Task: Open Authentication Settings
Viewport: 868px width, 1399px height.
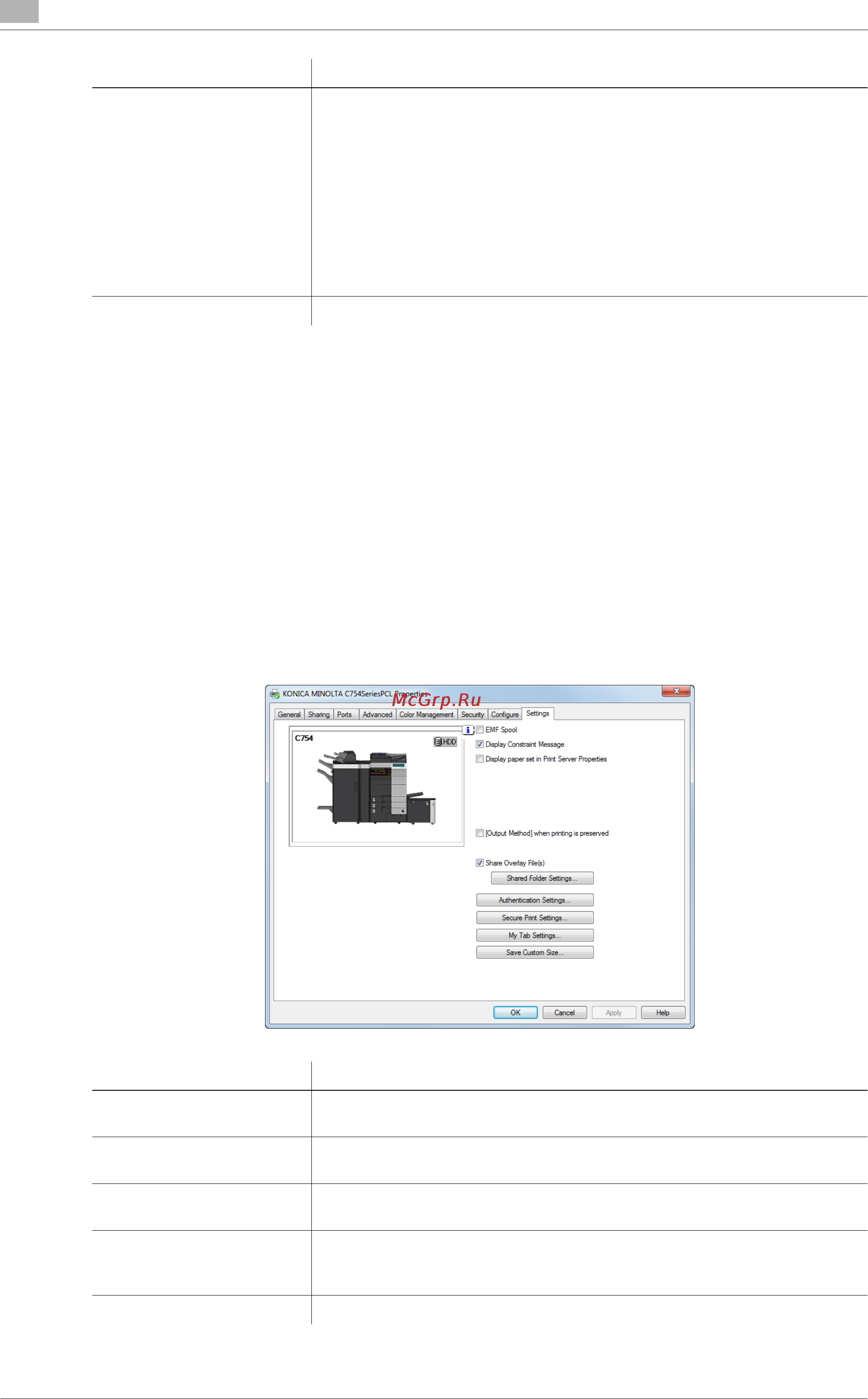Action: pyautogui.click(x=535, y=900)
